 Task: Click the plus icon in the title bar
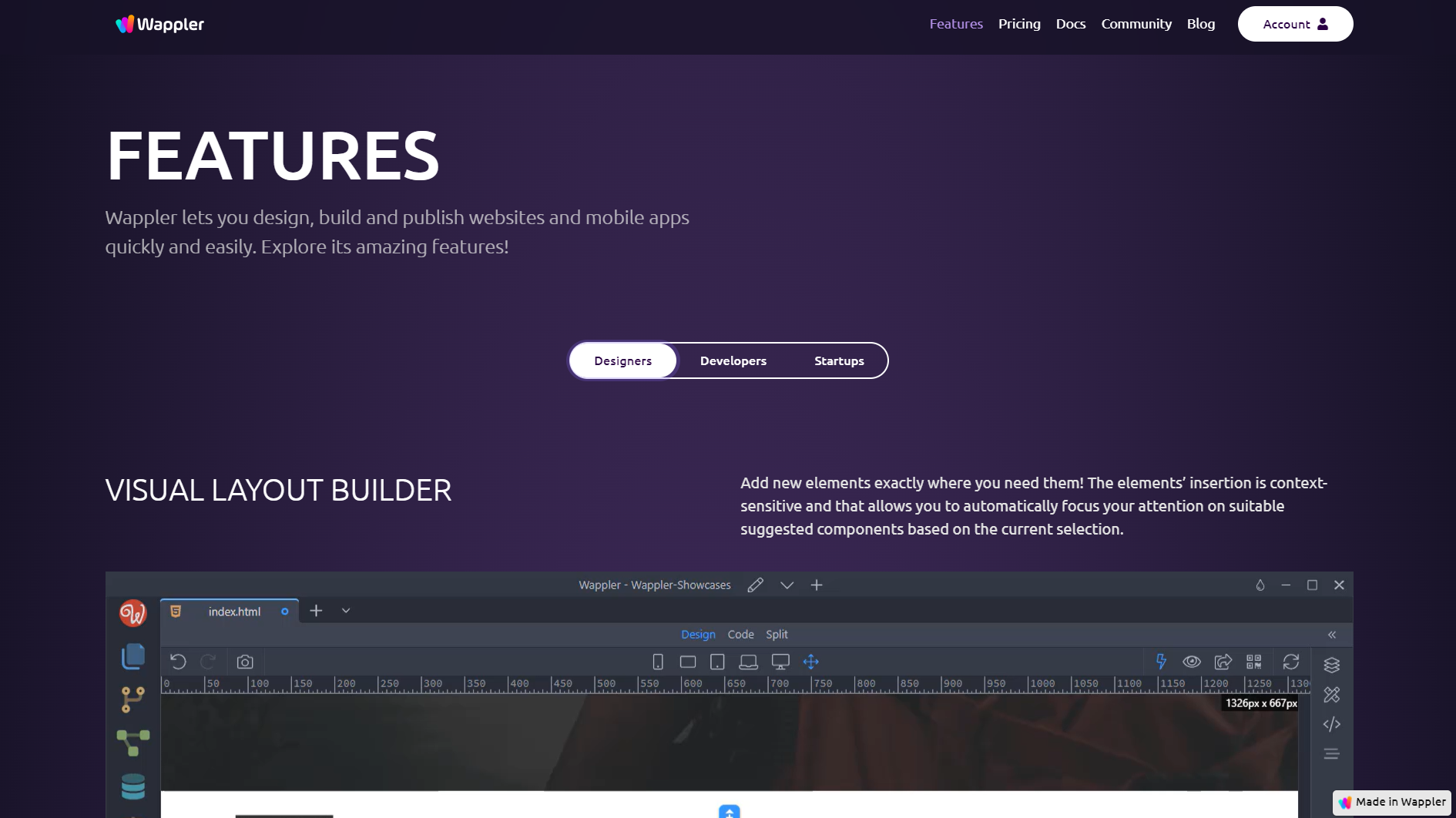point(817,585)
